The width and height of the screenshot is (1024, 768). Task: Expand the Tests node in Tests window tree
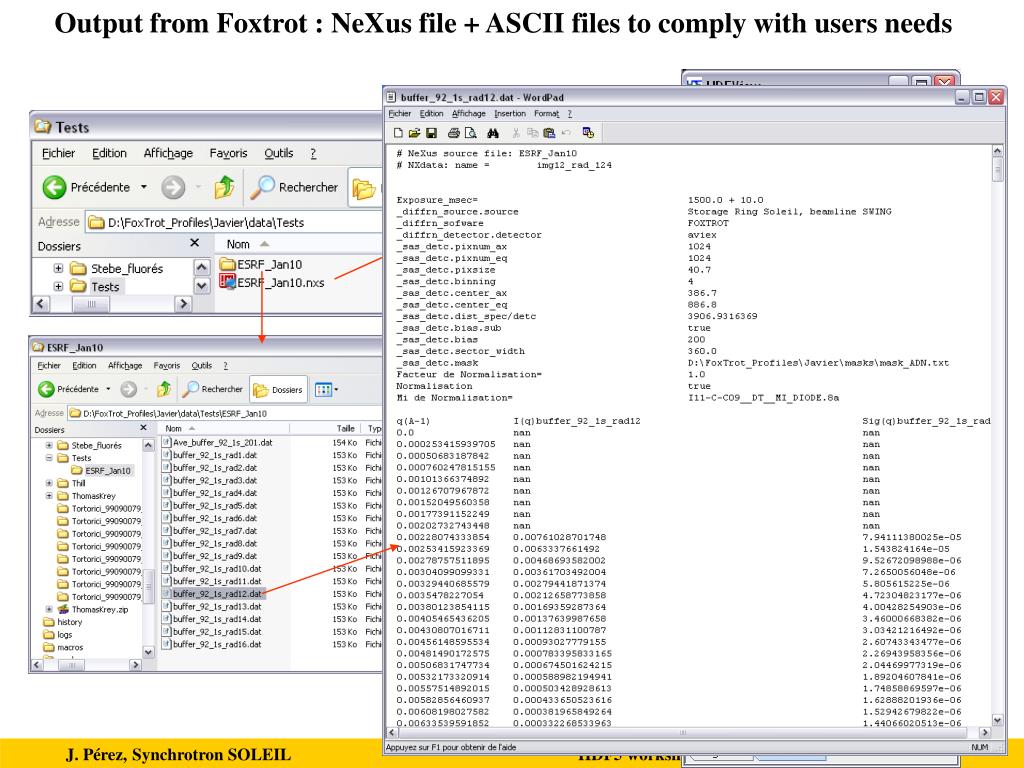(58, 286)
